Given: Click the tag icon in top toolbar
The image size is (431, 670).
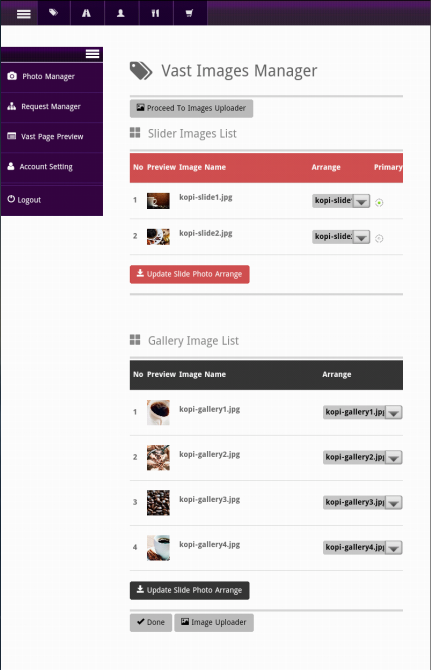Looking at the screenshot, I should [x=54, y=13].
